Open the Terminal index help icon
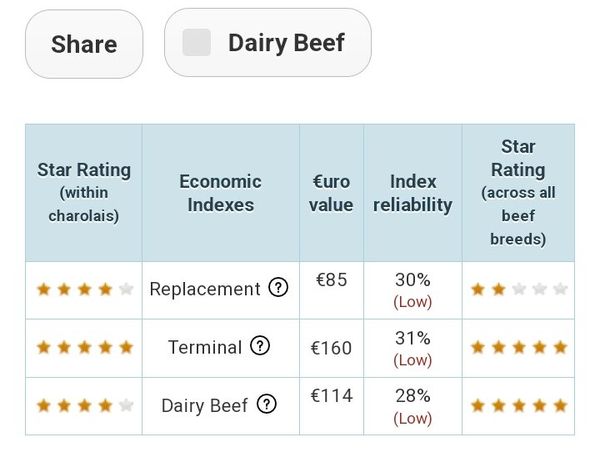Screen dimensions: 600x450 point(260,346)
